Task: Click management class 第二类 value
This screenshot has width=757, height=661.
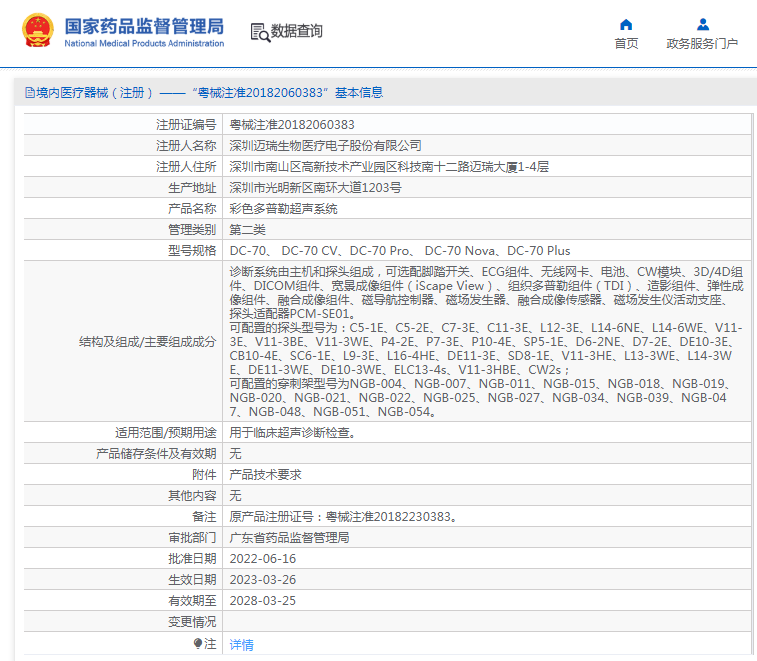Action: 247,229
